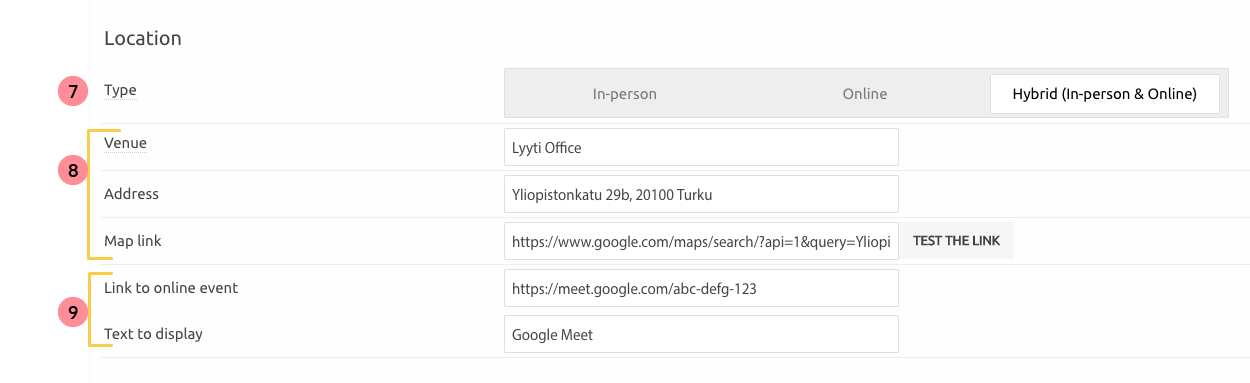This screenshot has width=1250, height=383.
Task: Click the Text to display label
Action: (153, 334)
